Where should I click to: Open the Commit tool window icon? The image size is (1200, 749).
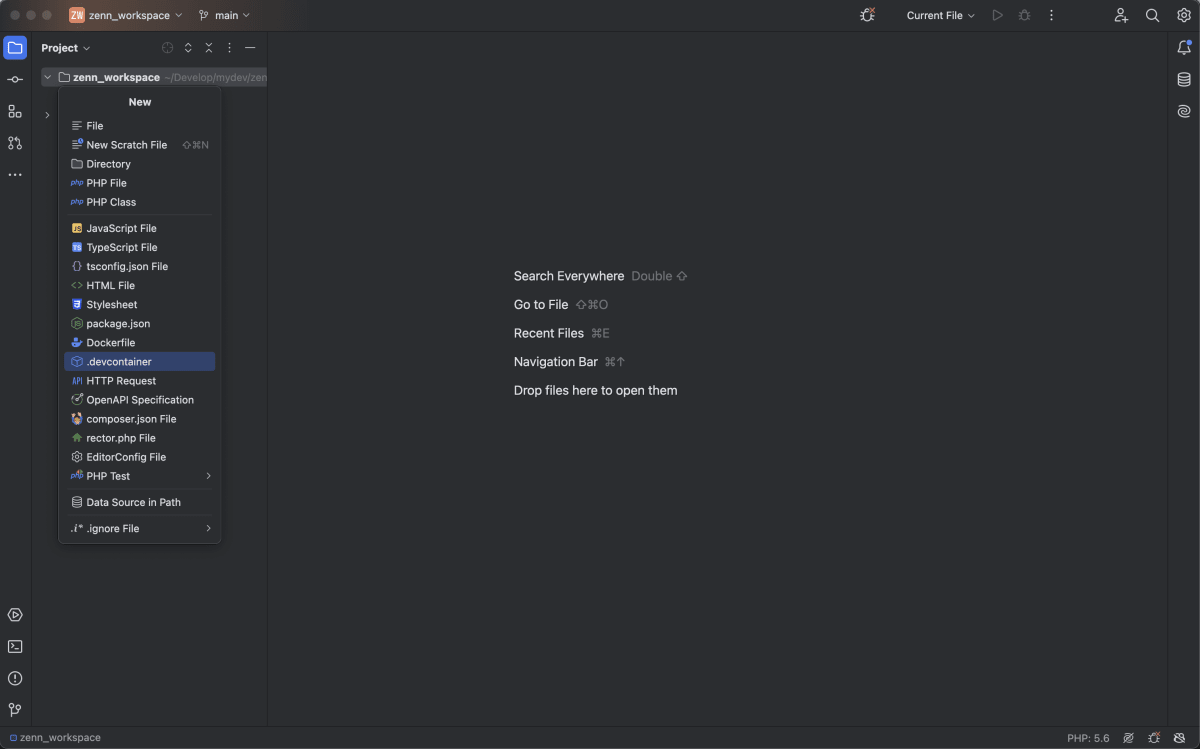click(x=15, y=79)
